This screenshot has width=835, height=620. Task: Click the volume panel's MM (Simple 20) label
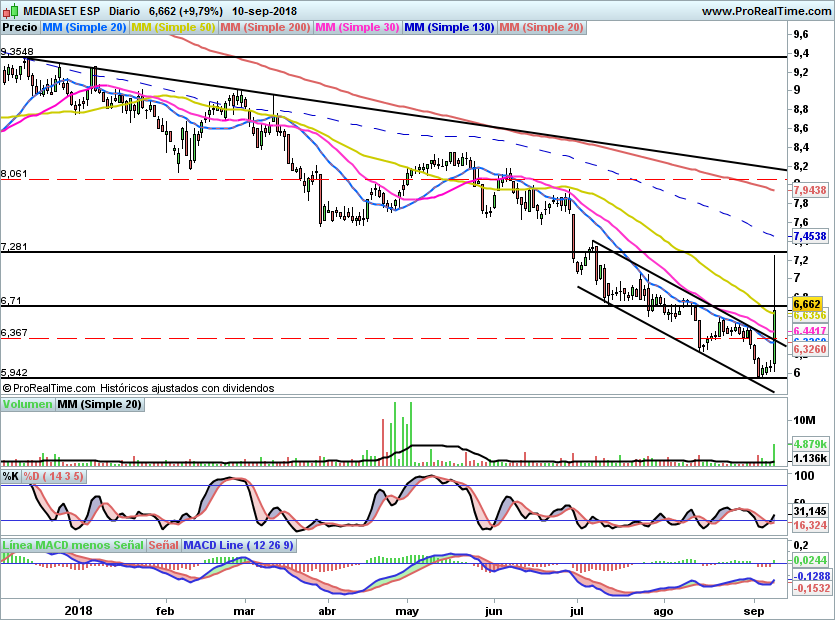point(99,405)
